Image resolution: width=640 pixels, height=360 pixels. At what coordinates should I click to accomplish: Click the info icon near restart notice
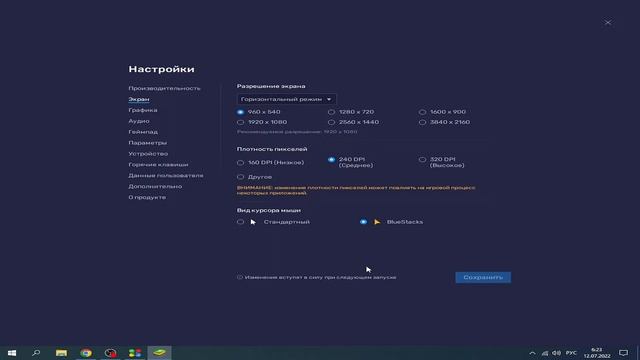coord(240,277)
